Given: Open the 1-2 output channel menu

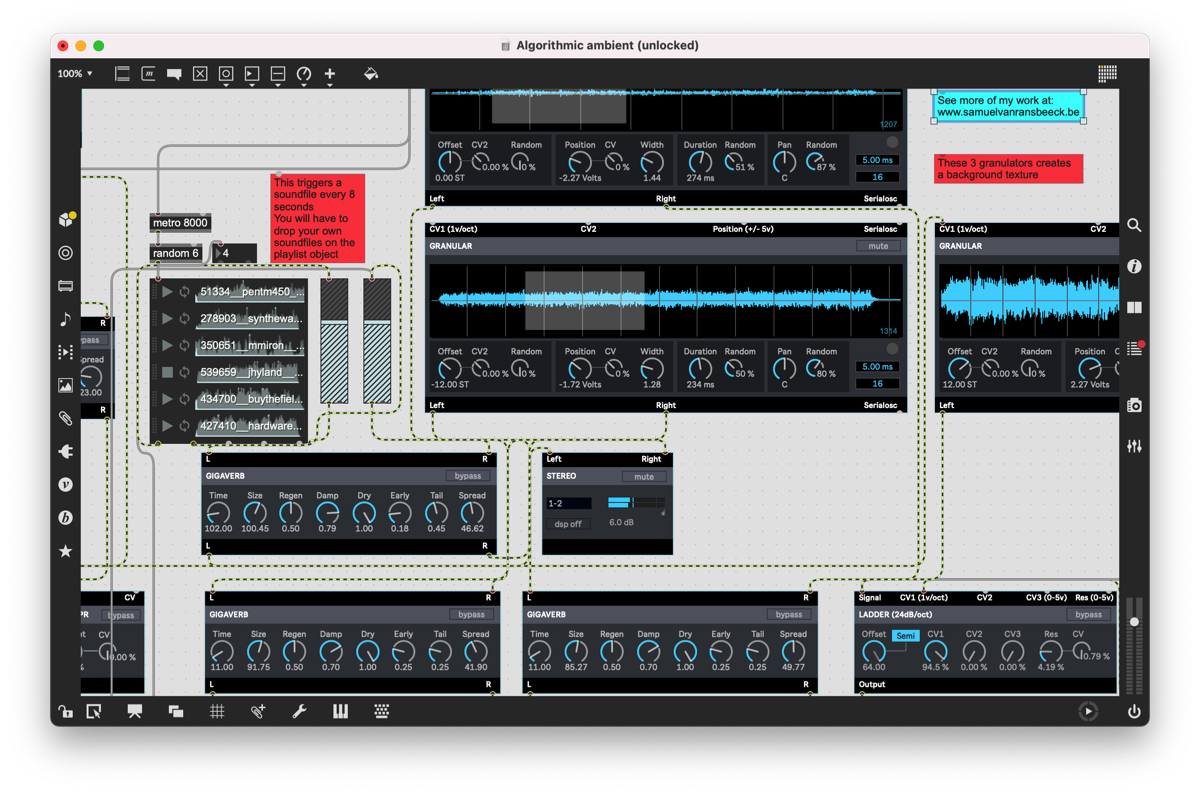Looking at the screenshot, I should [x=569, y=503].
